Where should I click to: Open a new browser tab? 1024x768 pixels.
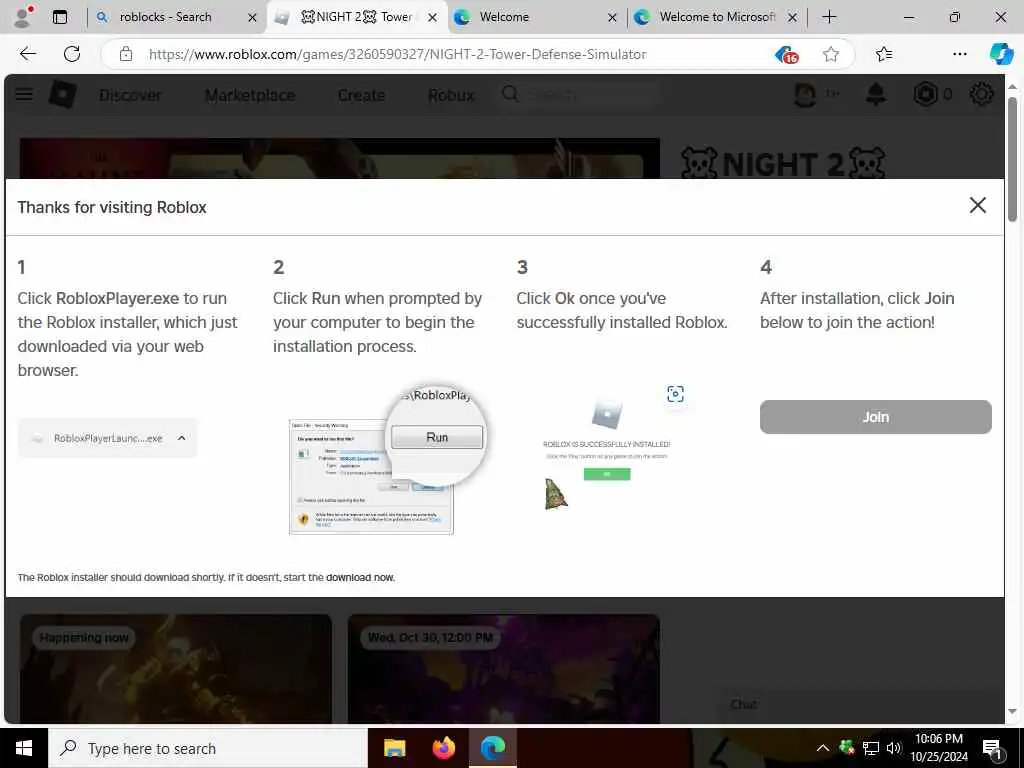pyautogui.click(x=829, y=17)
